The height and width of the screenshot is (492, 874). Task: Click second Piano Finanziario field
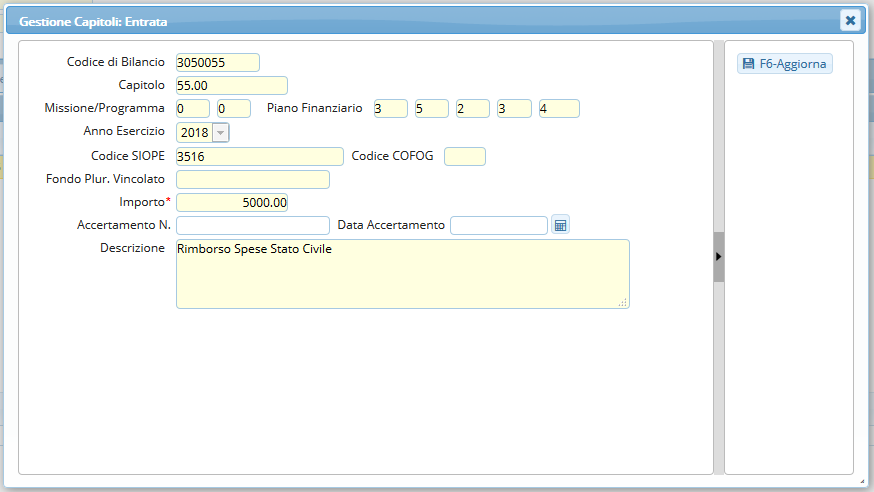tap(431, 108)
